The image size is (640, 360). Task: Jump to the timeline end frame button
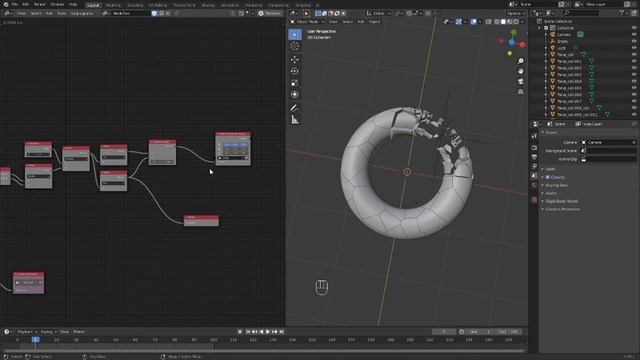pyautogui.click(x=282, y=332)
